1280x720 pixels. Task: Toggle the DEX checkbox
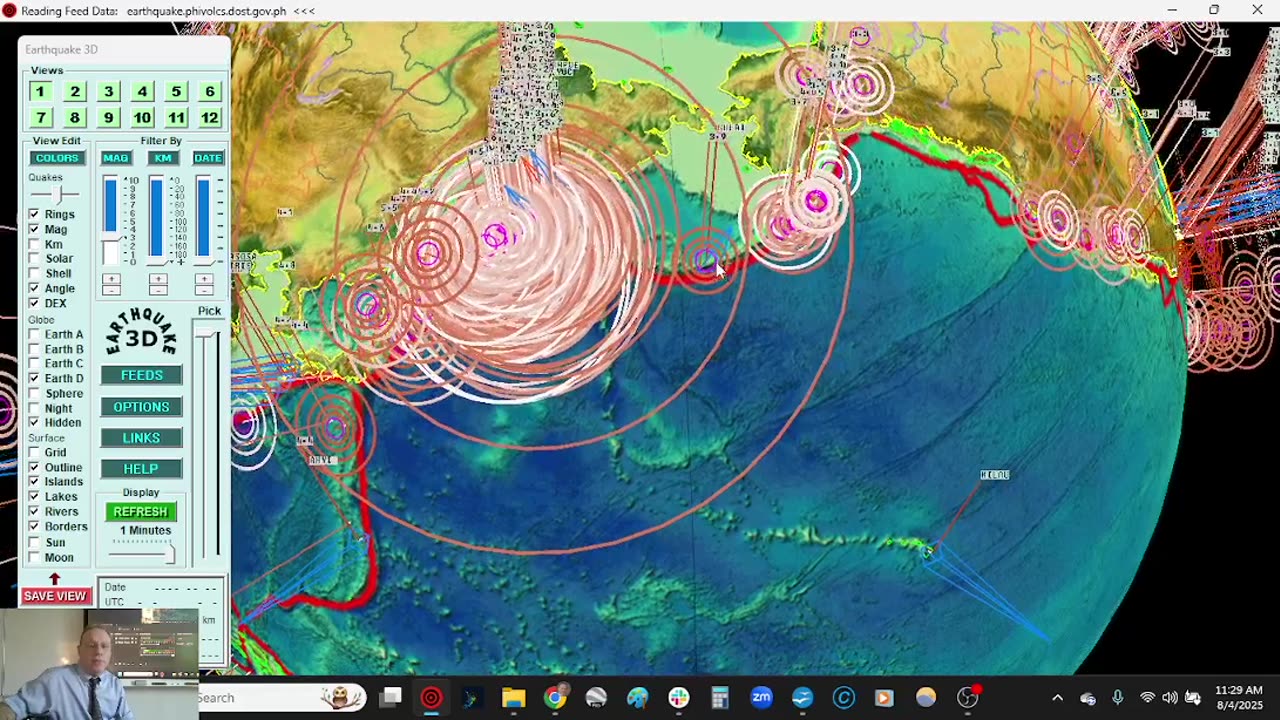tap(35, 303)
